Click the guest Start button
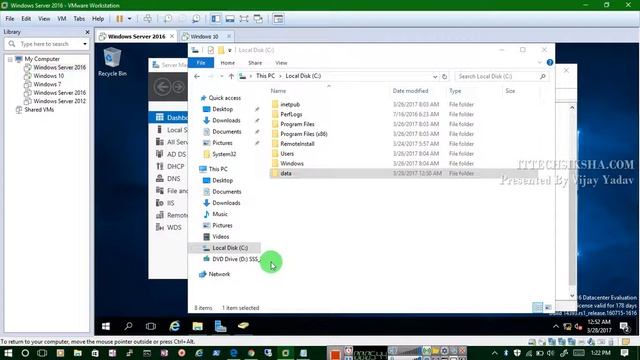The width and height of the screenshot is (640, 360). point(106,326)
